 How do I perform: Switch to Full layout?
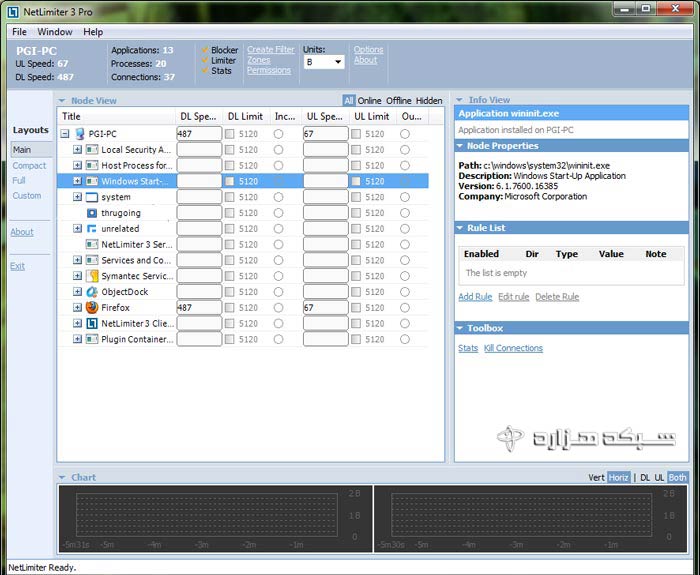click(19, 180)
